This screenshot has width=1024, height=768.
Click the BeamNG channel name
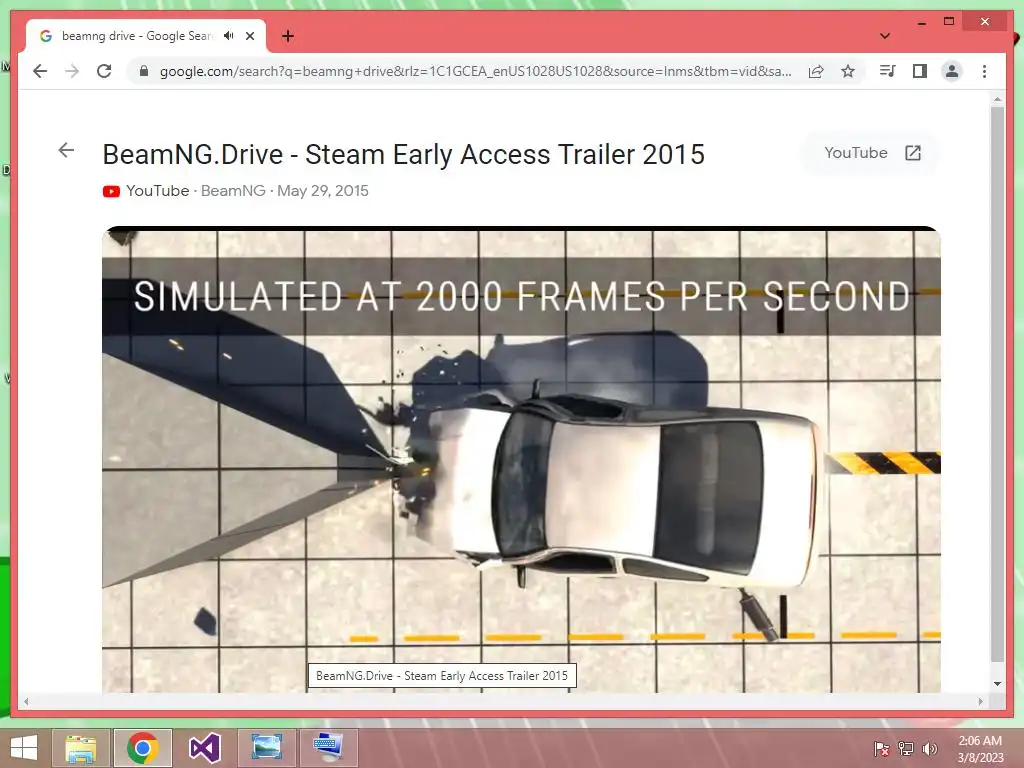tap(233, 191)
